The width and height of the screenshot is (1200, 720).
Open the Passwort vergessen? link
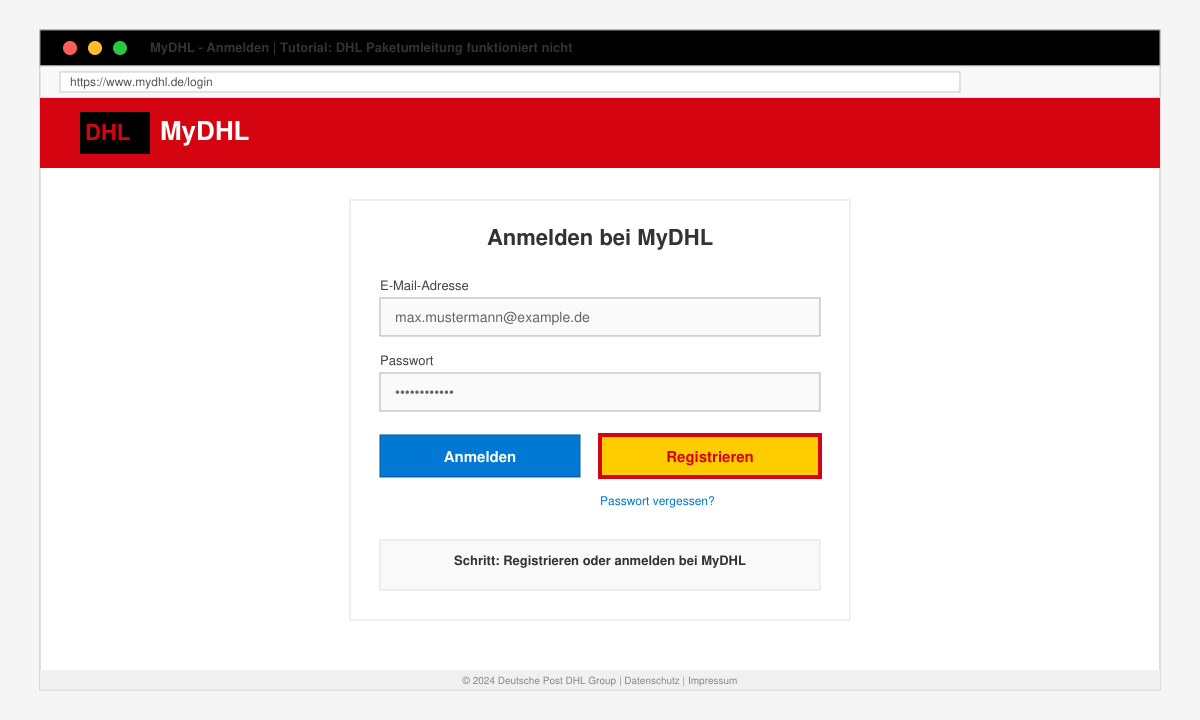pyautogui.click(x=657, y=501)
